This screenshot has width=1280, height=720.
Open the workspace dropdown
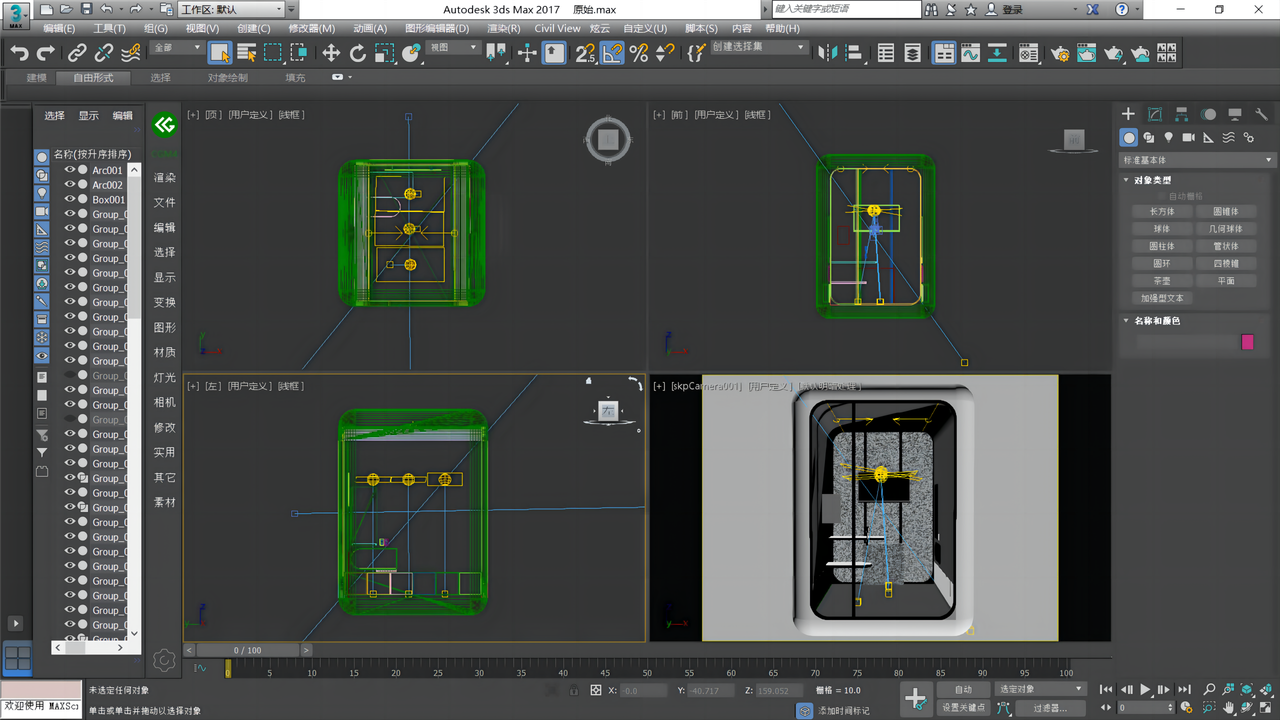click(236, 10)
